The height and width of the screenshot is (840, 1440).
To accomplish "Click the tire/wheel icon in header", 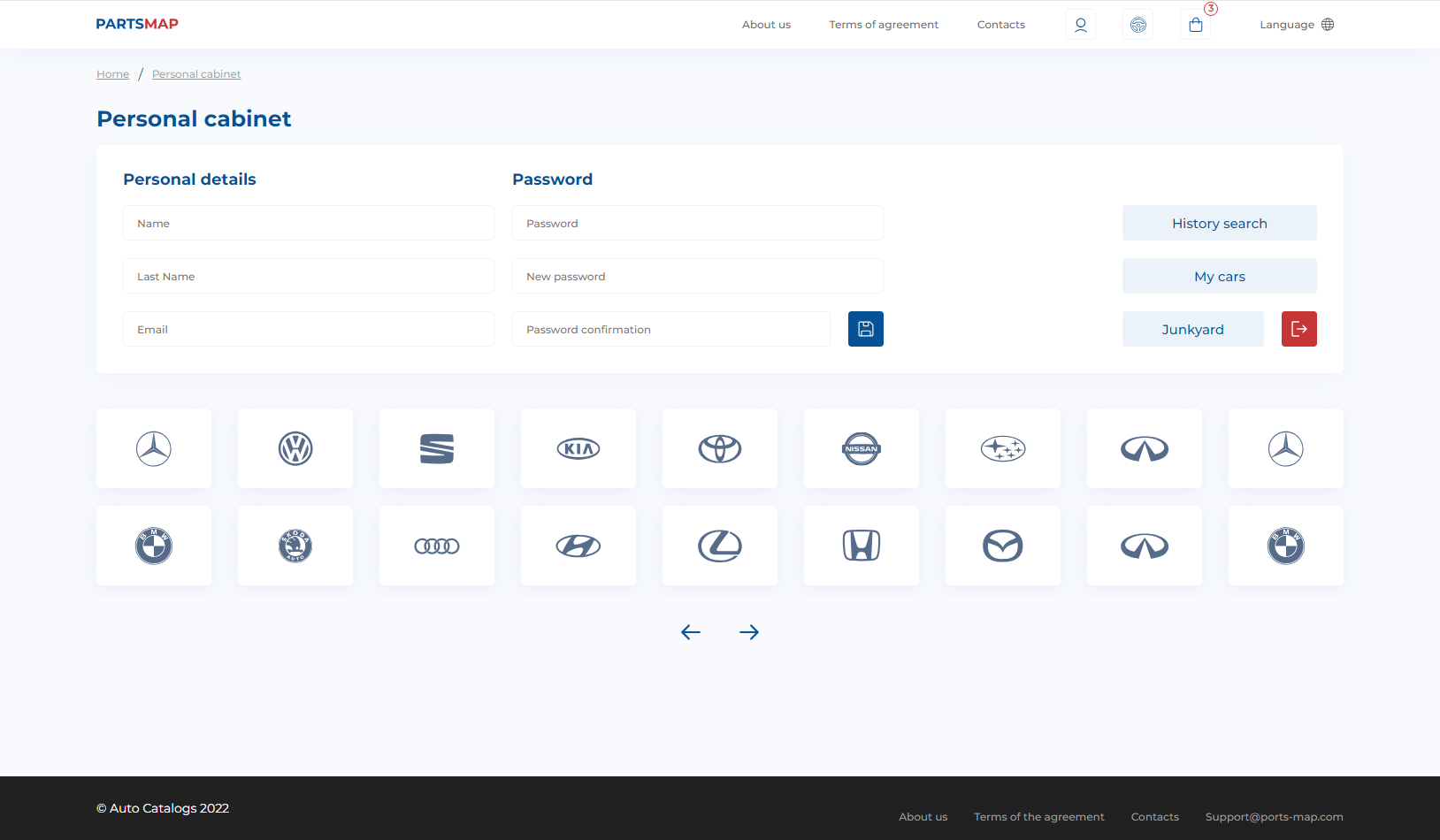I will tap(1137, 25).
